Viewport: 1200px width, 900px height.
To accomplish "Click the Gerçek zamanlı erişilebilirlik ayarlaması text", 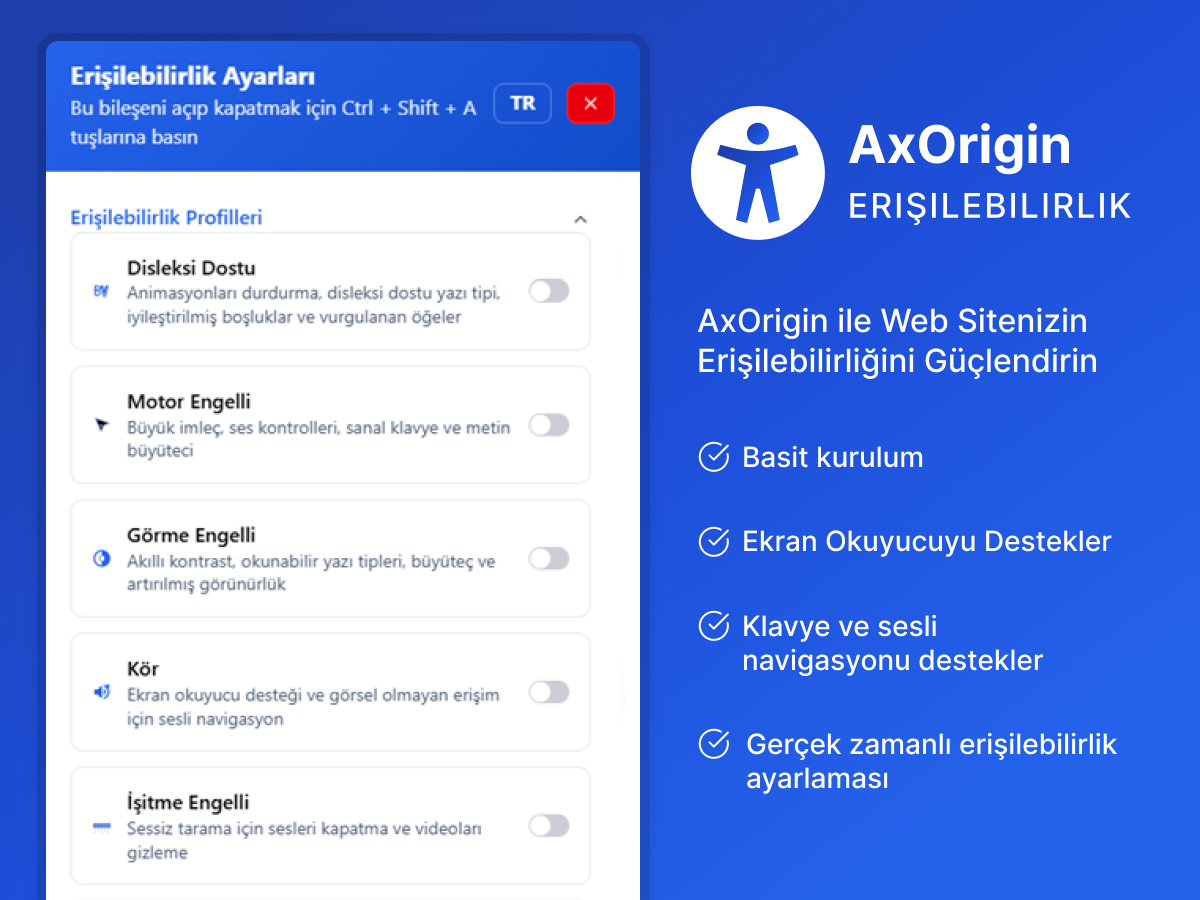I will (932, 761).
